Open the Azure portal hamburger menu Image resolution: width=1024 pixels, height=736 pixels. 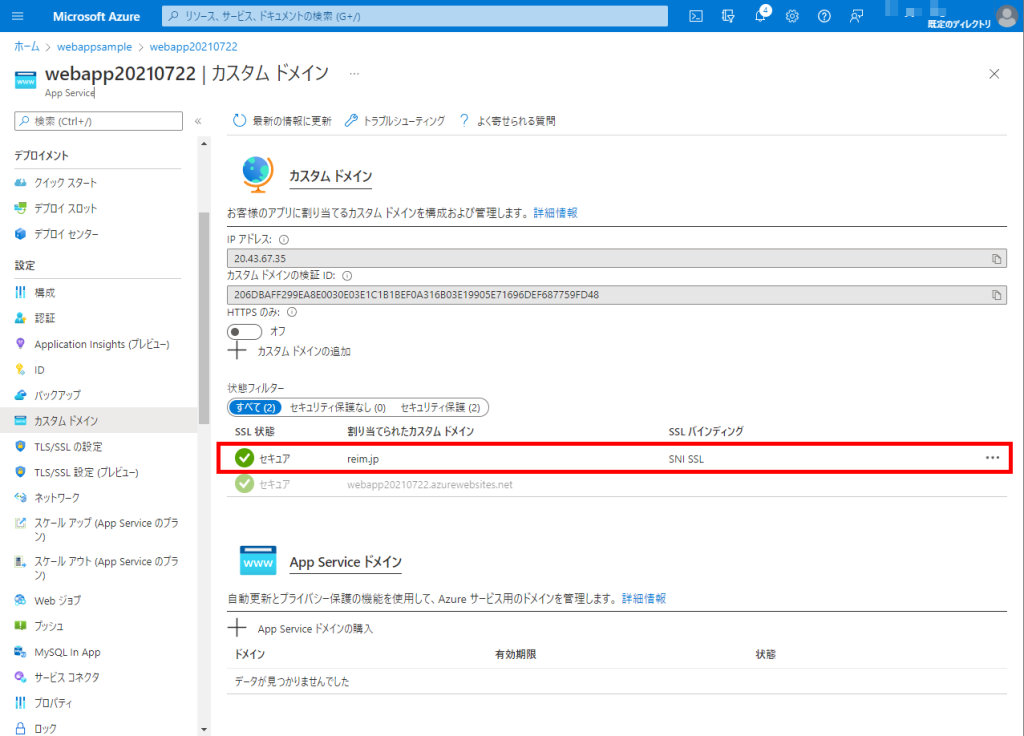tap(18, 16)
